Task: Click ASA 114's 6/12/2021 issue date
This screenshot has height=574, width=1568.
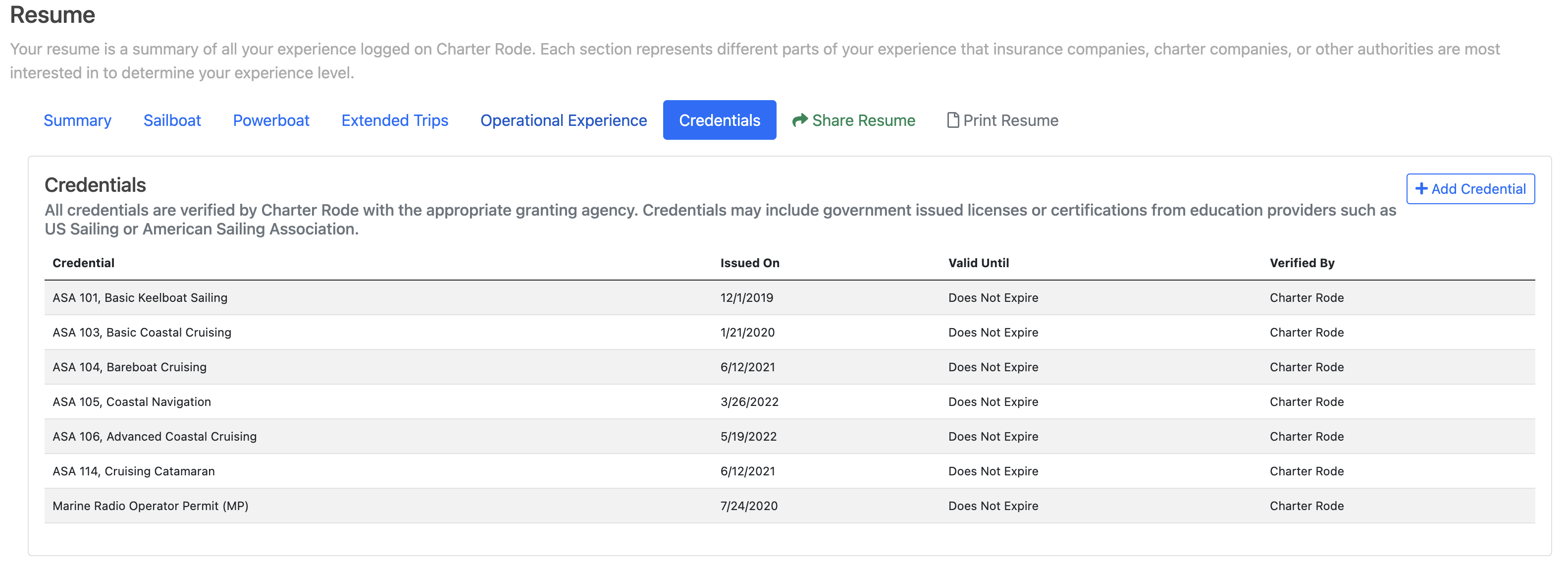Action: click(747, 471)
